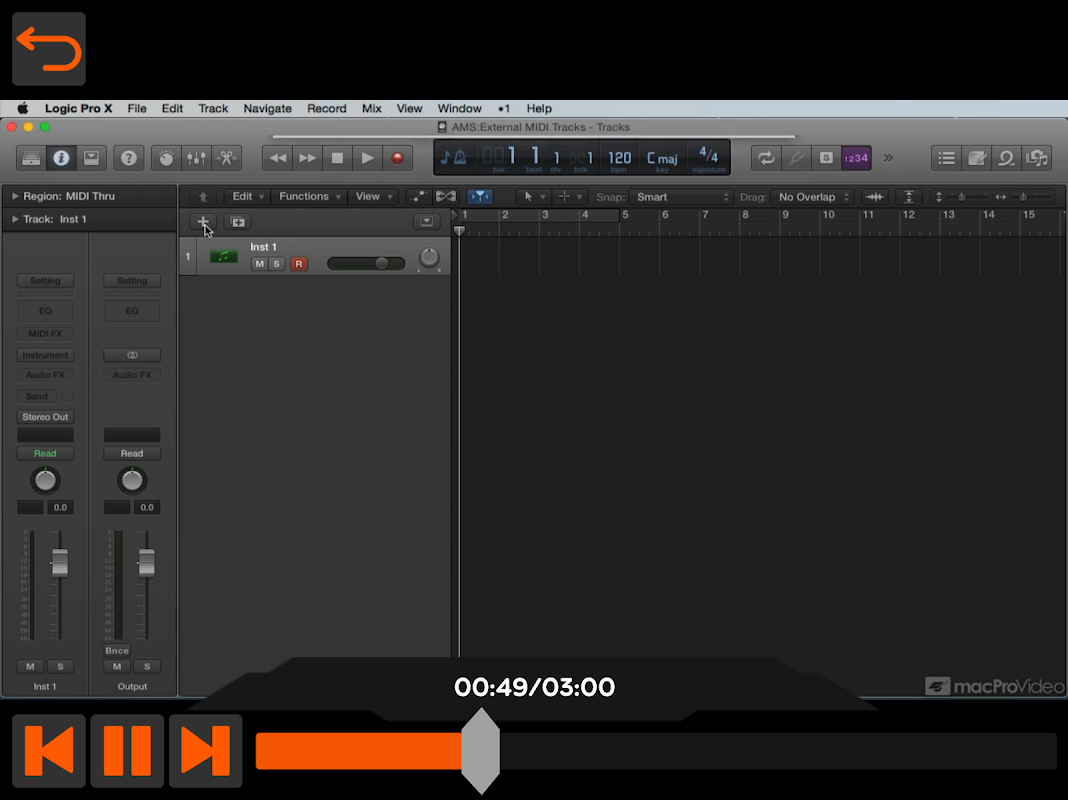Click the green Inst 1 track icon
The height and width of the screenshot is (800, 1068).
(223, 257)
